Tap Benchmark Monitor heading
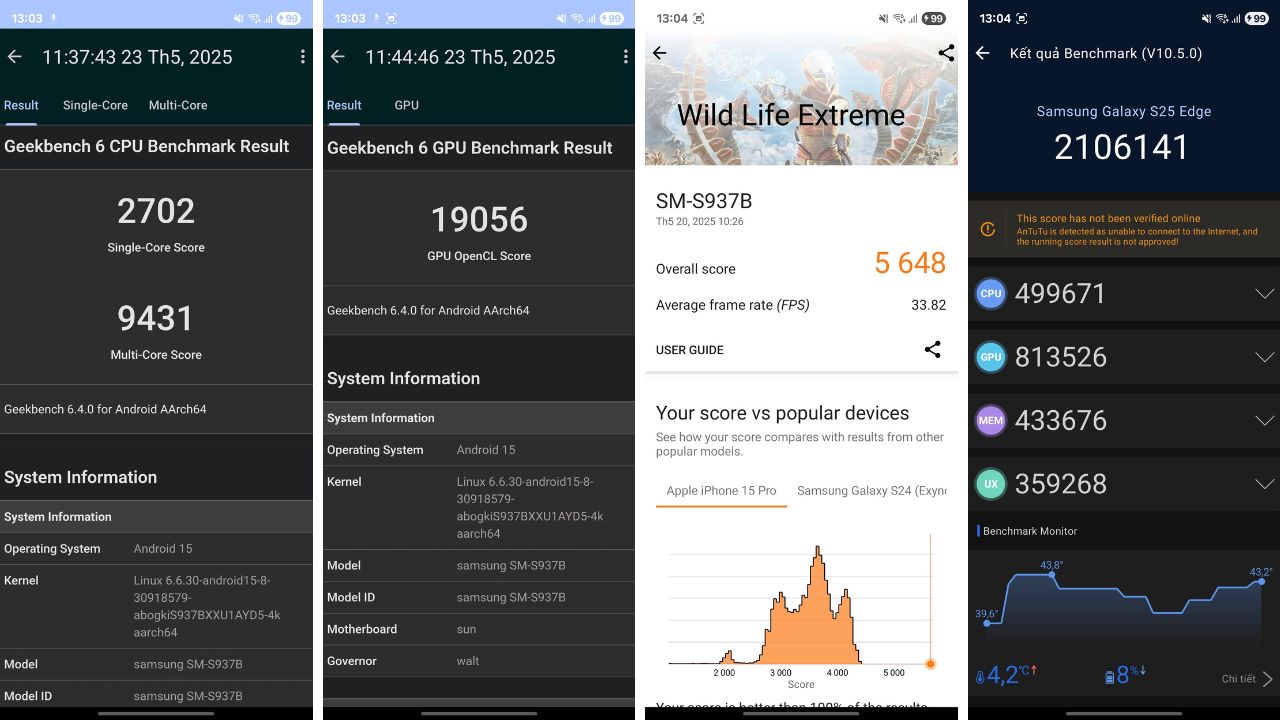The image size is (1280, 720). pos(1030,531)
